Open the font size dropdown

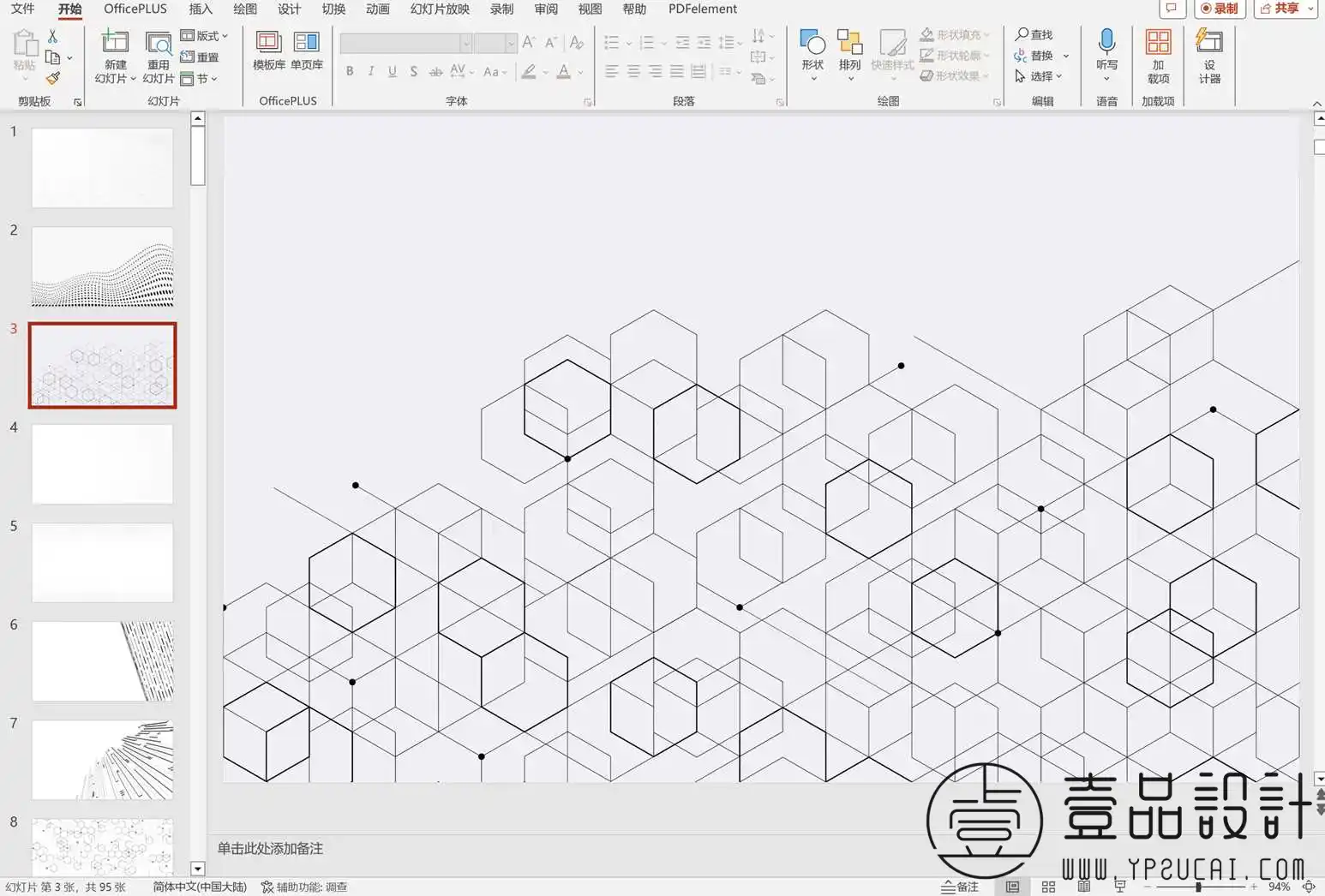tap(511, 43)
